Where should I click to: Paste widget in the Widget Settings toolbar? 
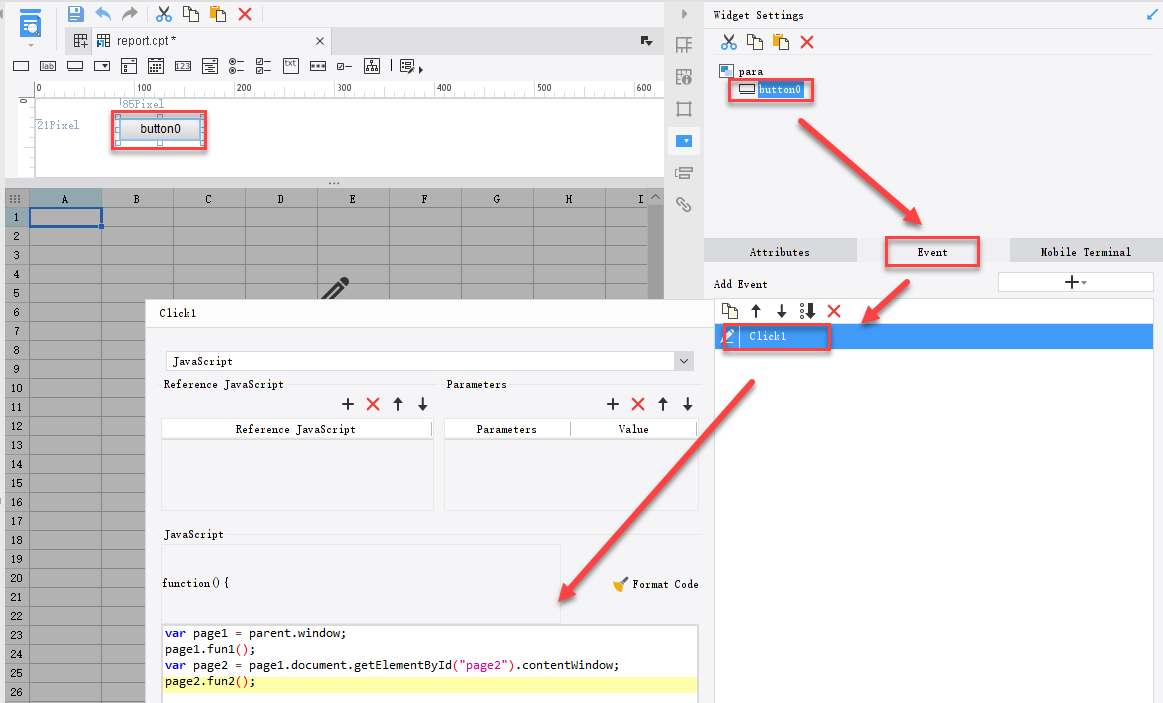tap(780, 42)
